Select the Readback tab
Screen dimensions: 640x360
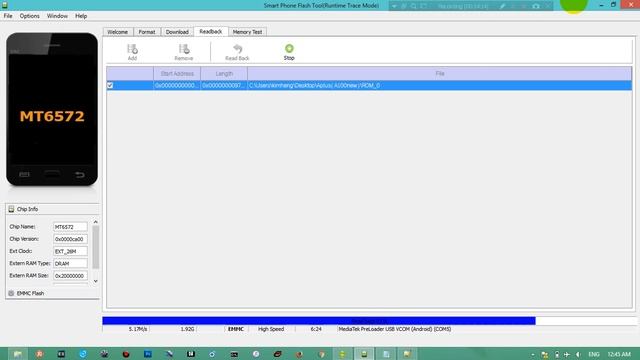(x=211, y=31)
